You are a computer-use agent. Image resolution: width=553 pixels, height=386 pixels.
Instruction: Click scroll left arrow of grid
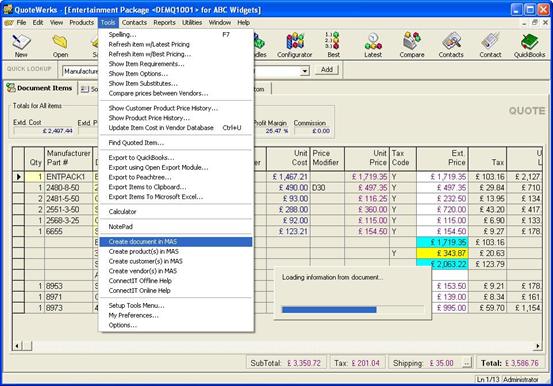[17, 346]
